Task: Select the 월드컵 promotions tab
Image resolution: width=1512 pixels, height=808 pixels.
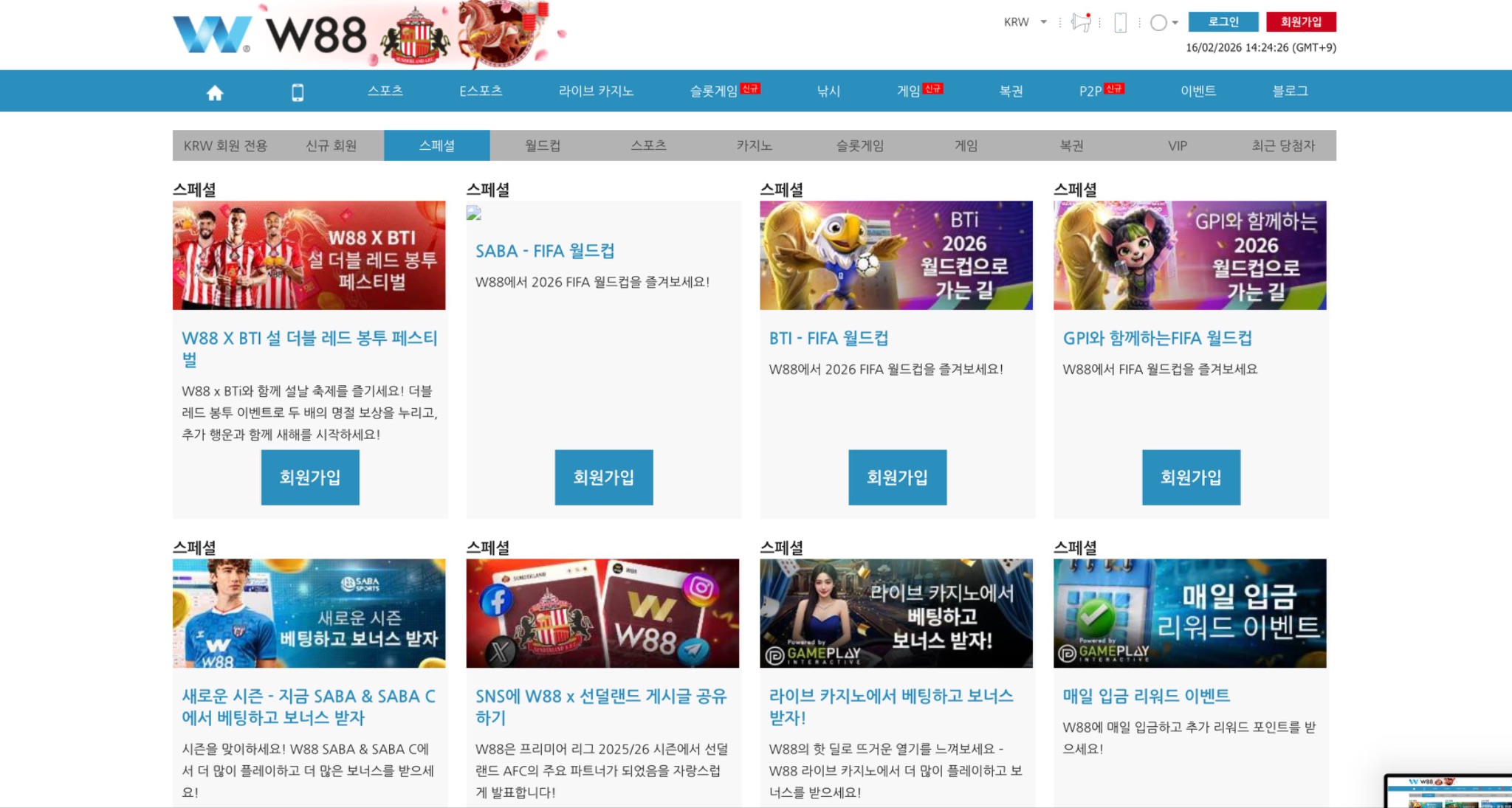Action: (x=543, y=145)
